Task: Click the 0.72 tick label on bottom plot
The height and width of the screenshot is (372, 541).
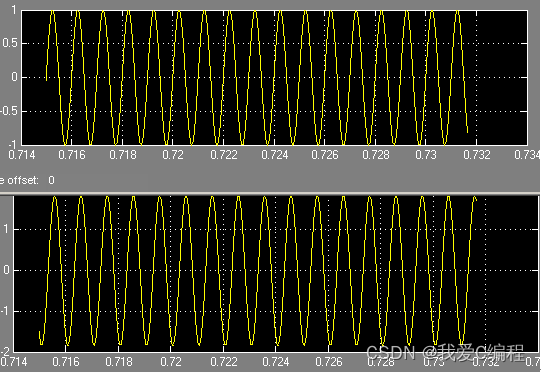Action: [x=171, y=362]
